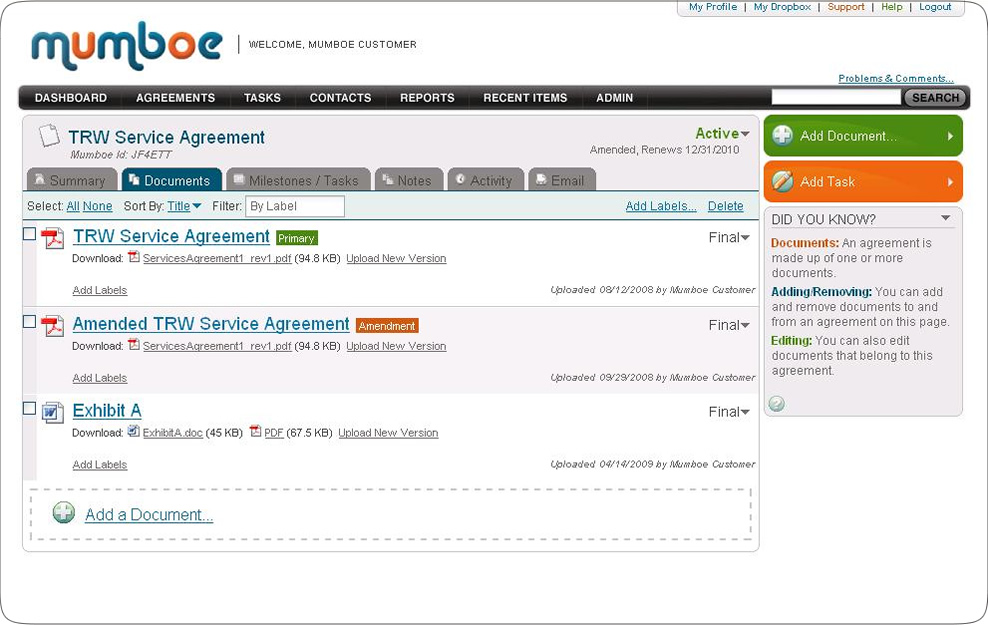Screen dimensions: 988x625
Task: Click the green plus icon next to Add a Document
Action: click(x=64, y=513)
